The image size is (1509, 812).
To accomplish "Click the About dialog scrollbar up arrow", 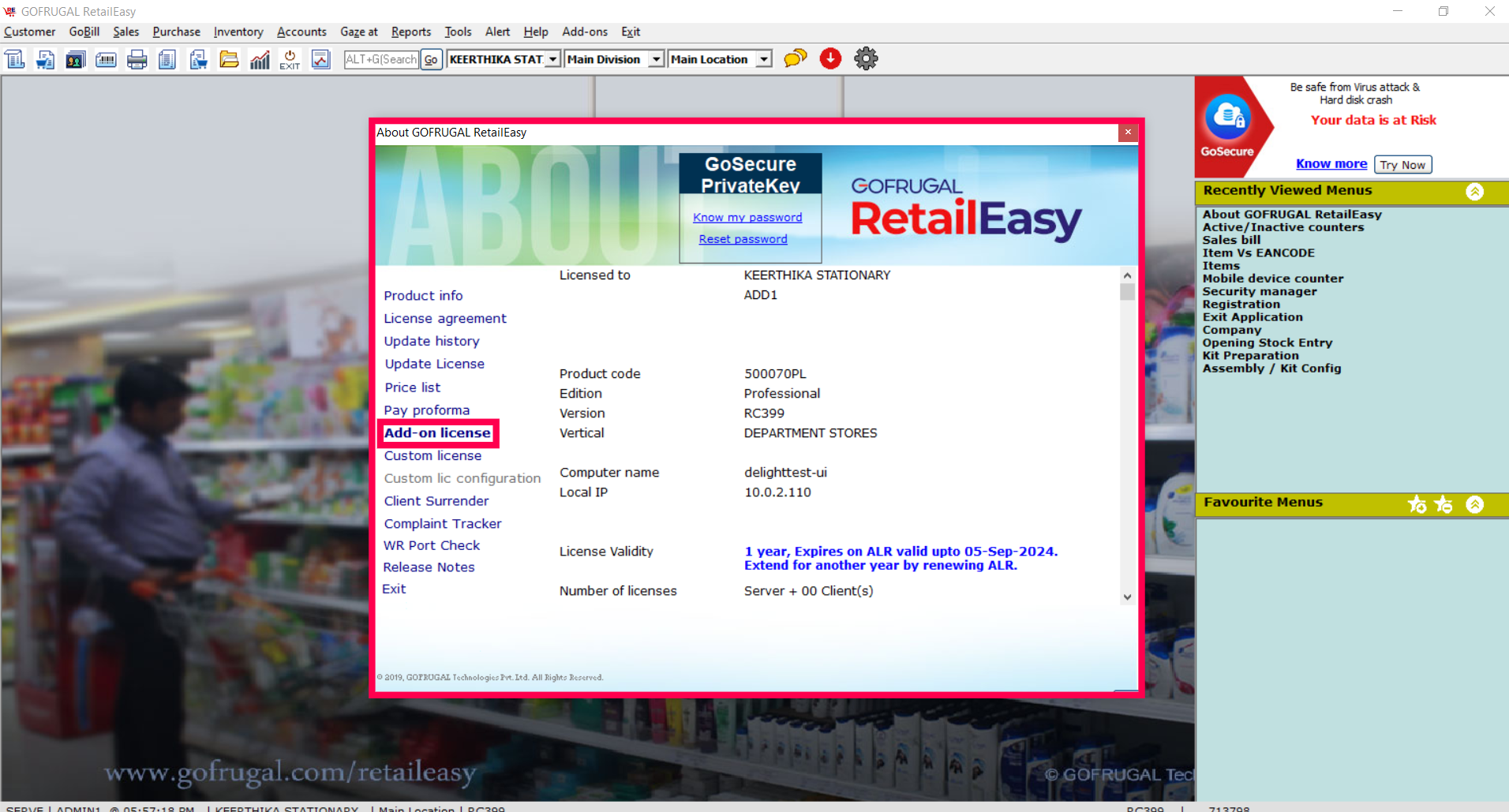I will [x=1127, y=275].
